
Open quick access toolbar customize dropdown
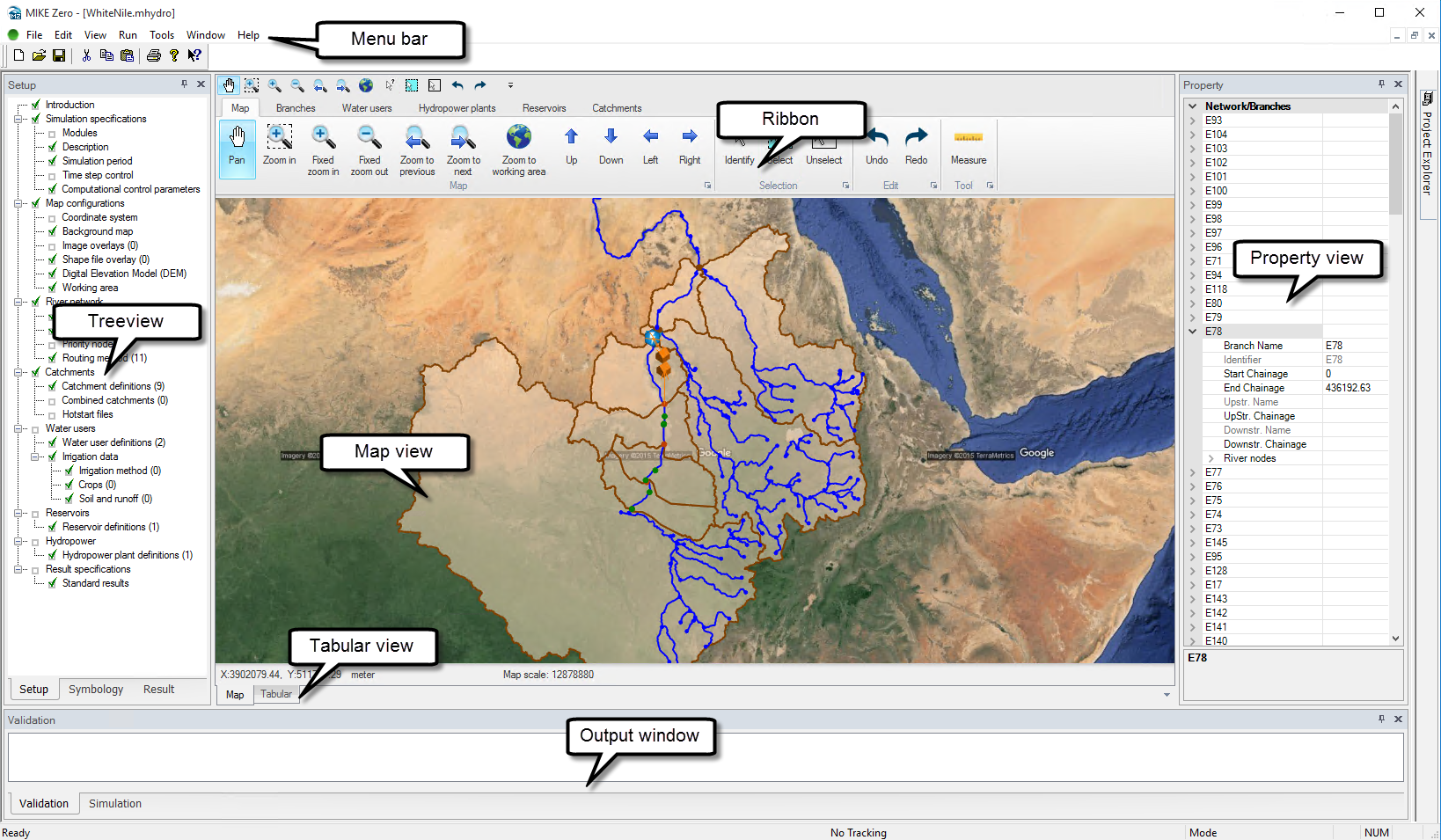click(x=510, y=85)
